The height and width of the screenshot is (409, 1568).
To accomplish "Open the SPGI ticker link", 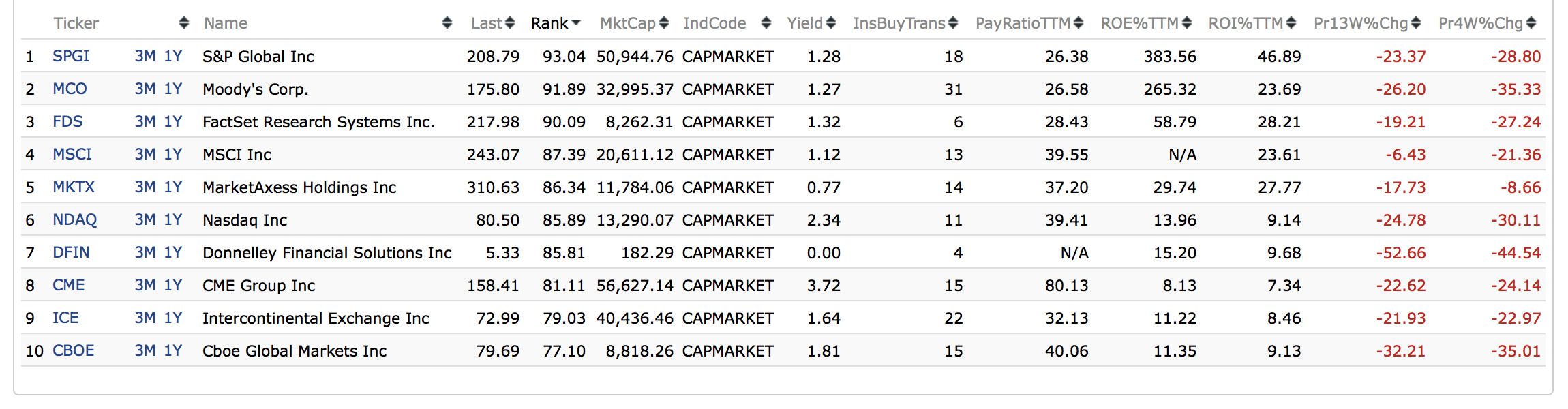I will [x=71, y=56].
